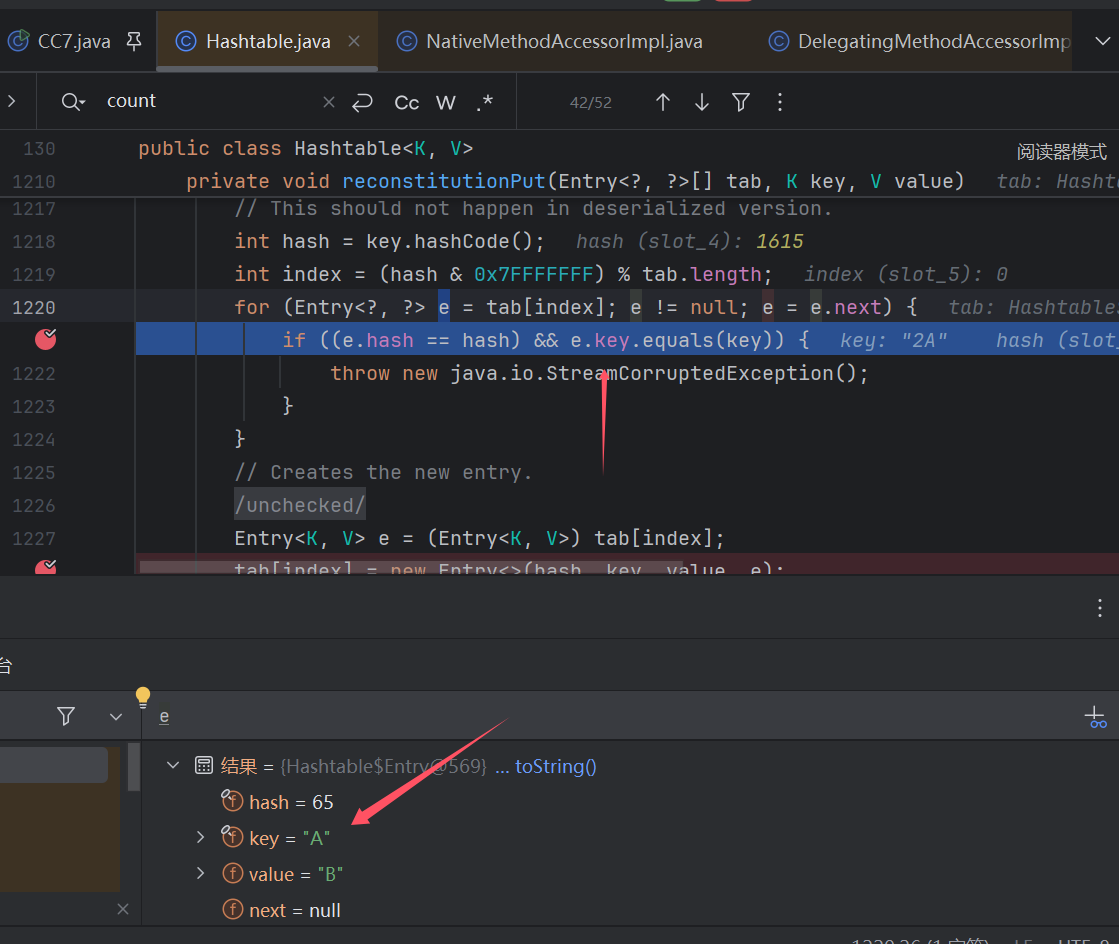Open search history from magnifier icon
Viewport: 1119px width, 944px height.
73,102
